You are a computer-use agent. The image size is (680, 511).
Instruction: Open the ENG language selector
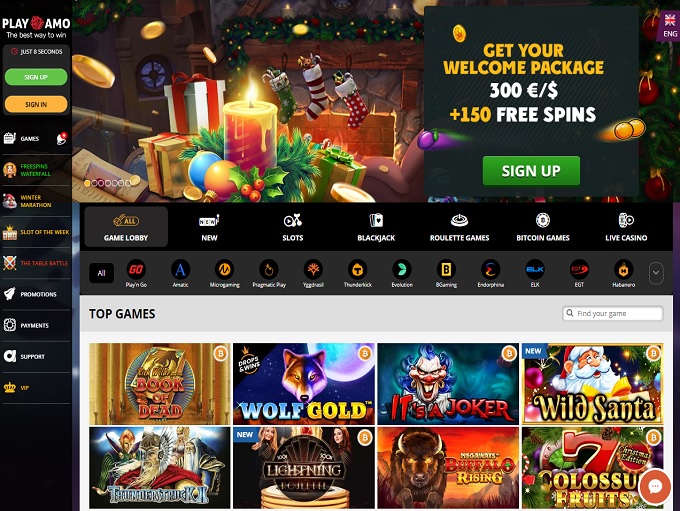point(670,26)
